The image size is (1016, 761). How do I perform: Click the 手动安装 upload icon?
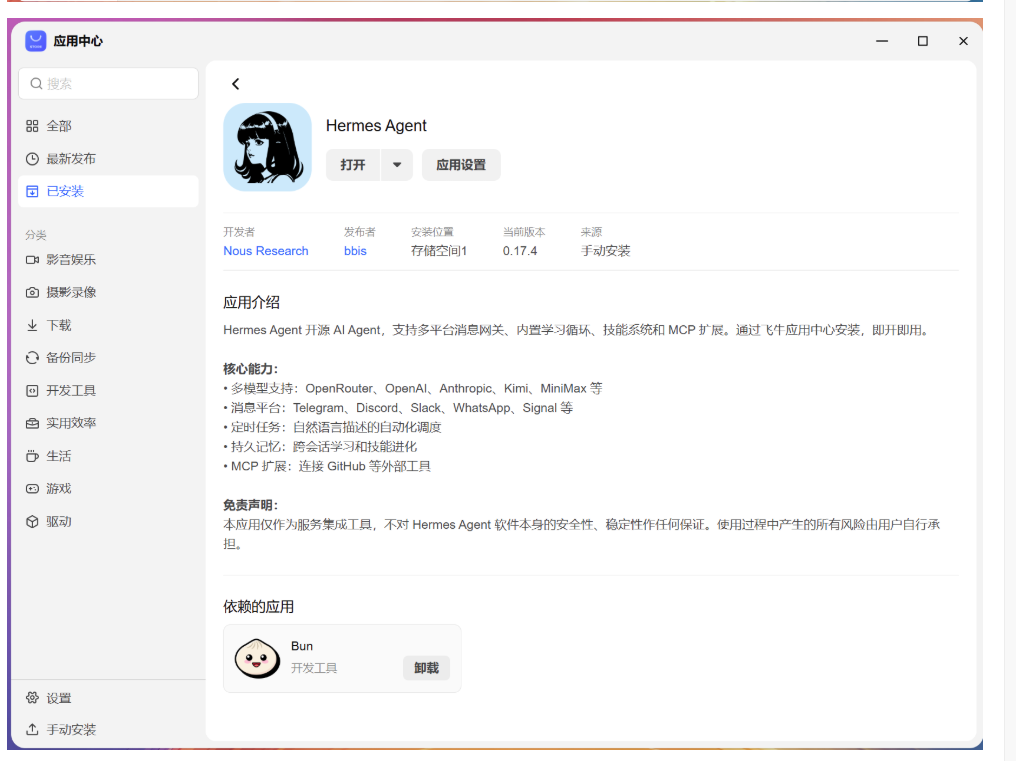coord(32,729)
